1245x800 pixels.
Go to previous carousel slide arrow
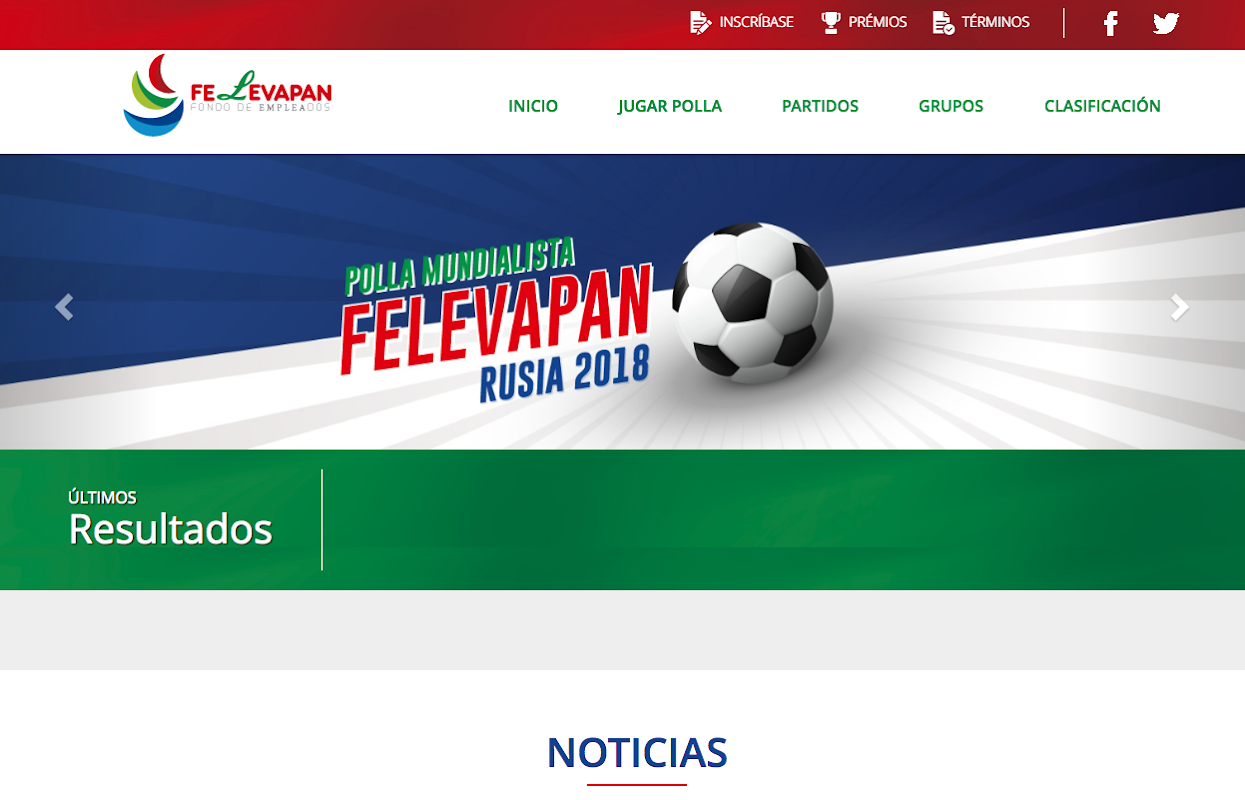pos(64,307)
